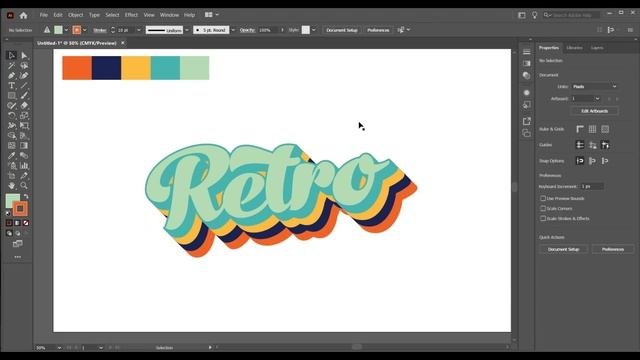Viewport: 640px width, 360px height.
Task: Select the Selection tool arrow
Action: [x=11, y=55]
